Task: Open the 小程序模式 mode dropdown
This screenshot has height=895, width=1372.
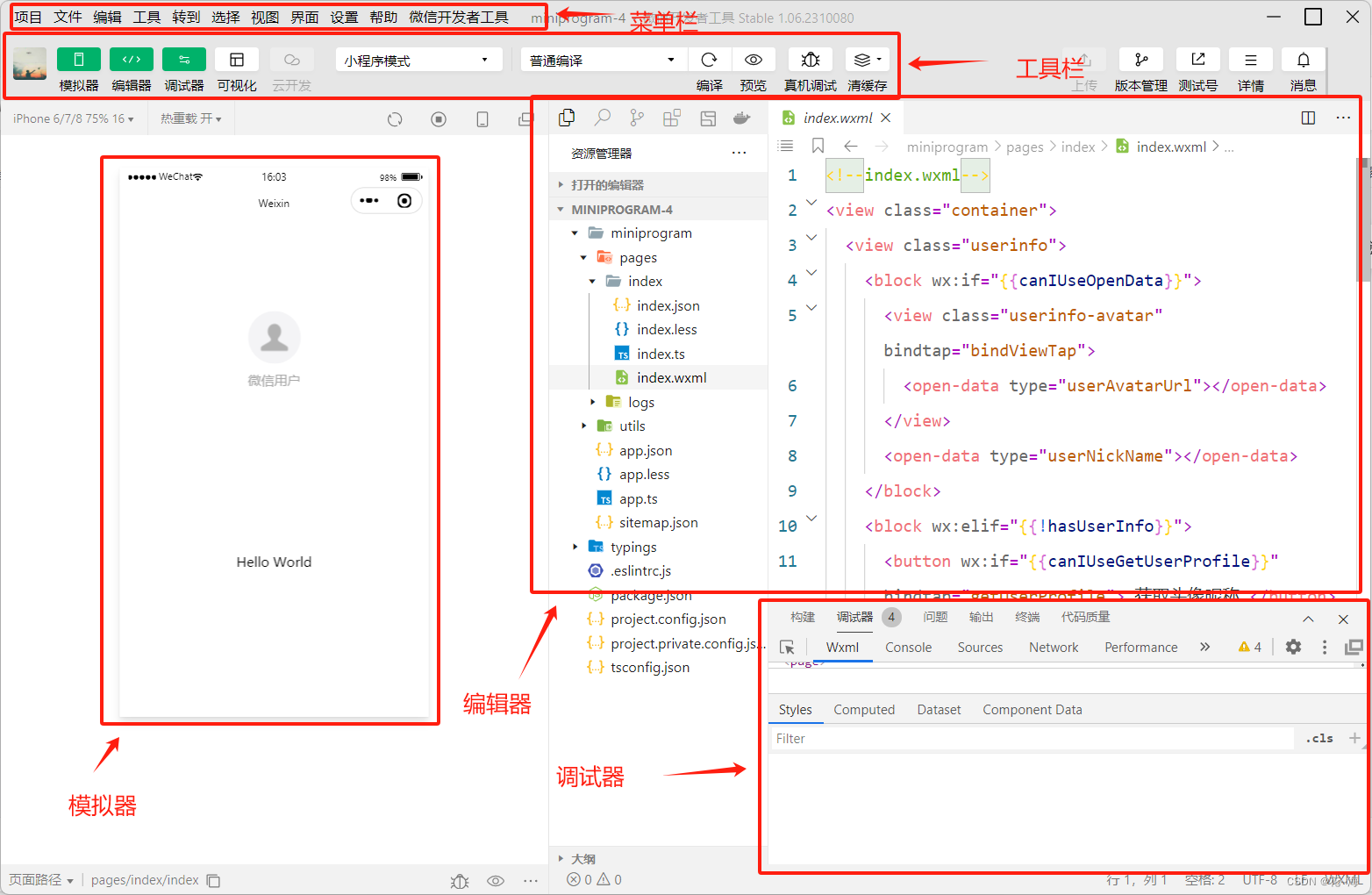Action: (x=418, y=60)
